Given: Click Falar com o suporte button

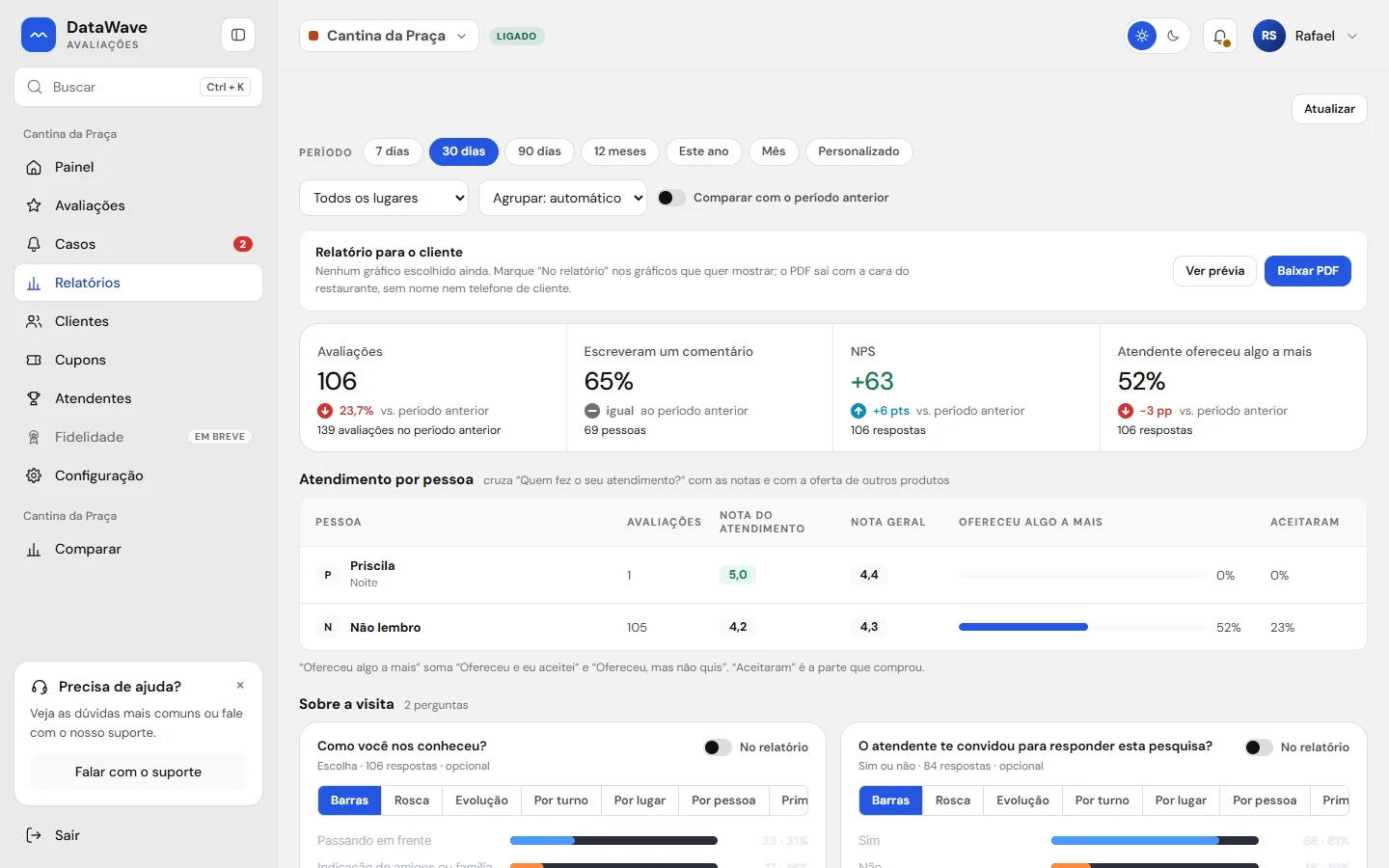Looking at the screenshot, I should click(x=138, y=772).
